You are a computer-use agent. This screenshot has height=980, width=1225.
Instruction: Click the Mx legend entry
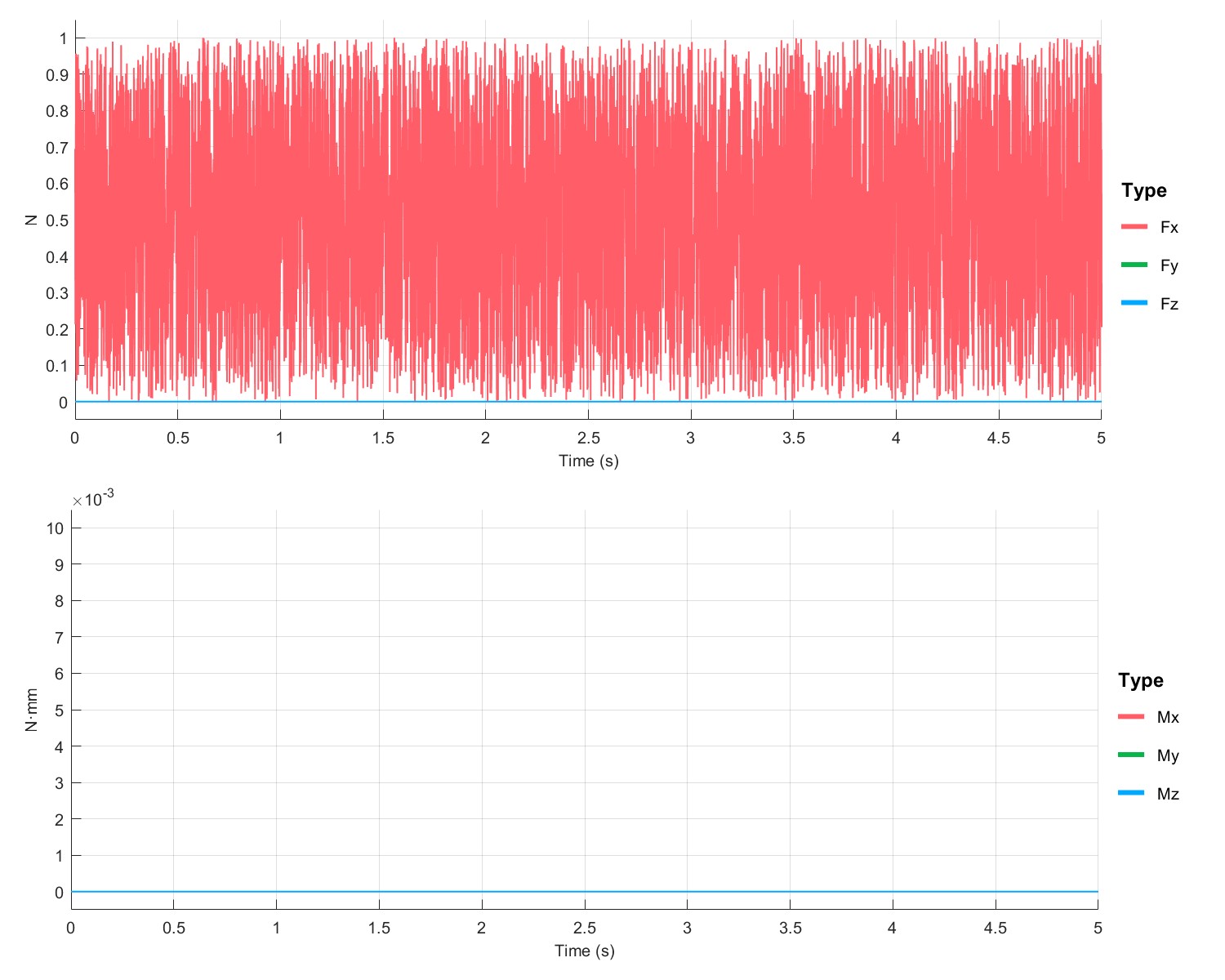(1148, 717)
